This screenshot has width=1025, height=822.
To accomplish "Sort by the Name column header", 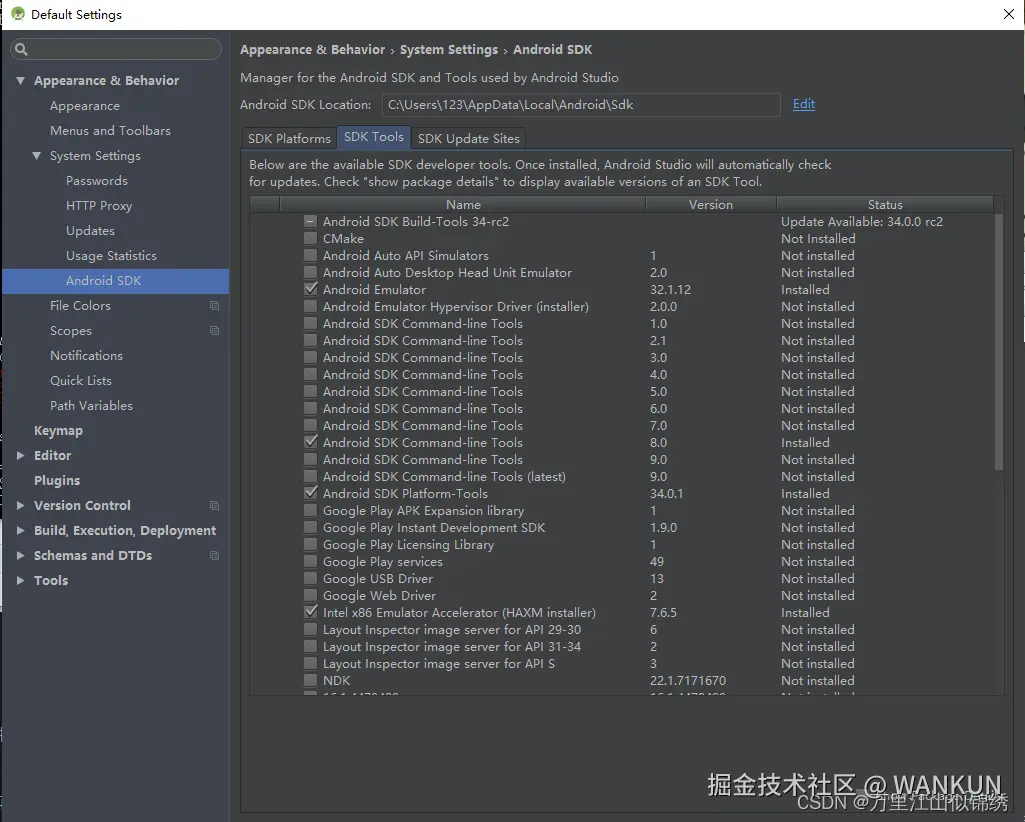I will [x=463, y=204].
